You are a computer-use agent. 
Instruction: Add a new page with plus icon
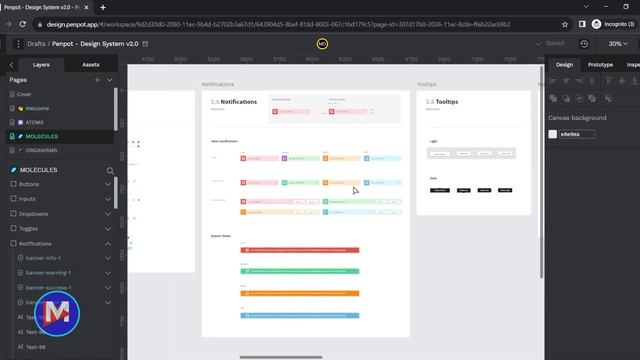point(97,80)
